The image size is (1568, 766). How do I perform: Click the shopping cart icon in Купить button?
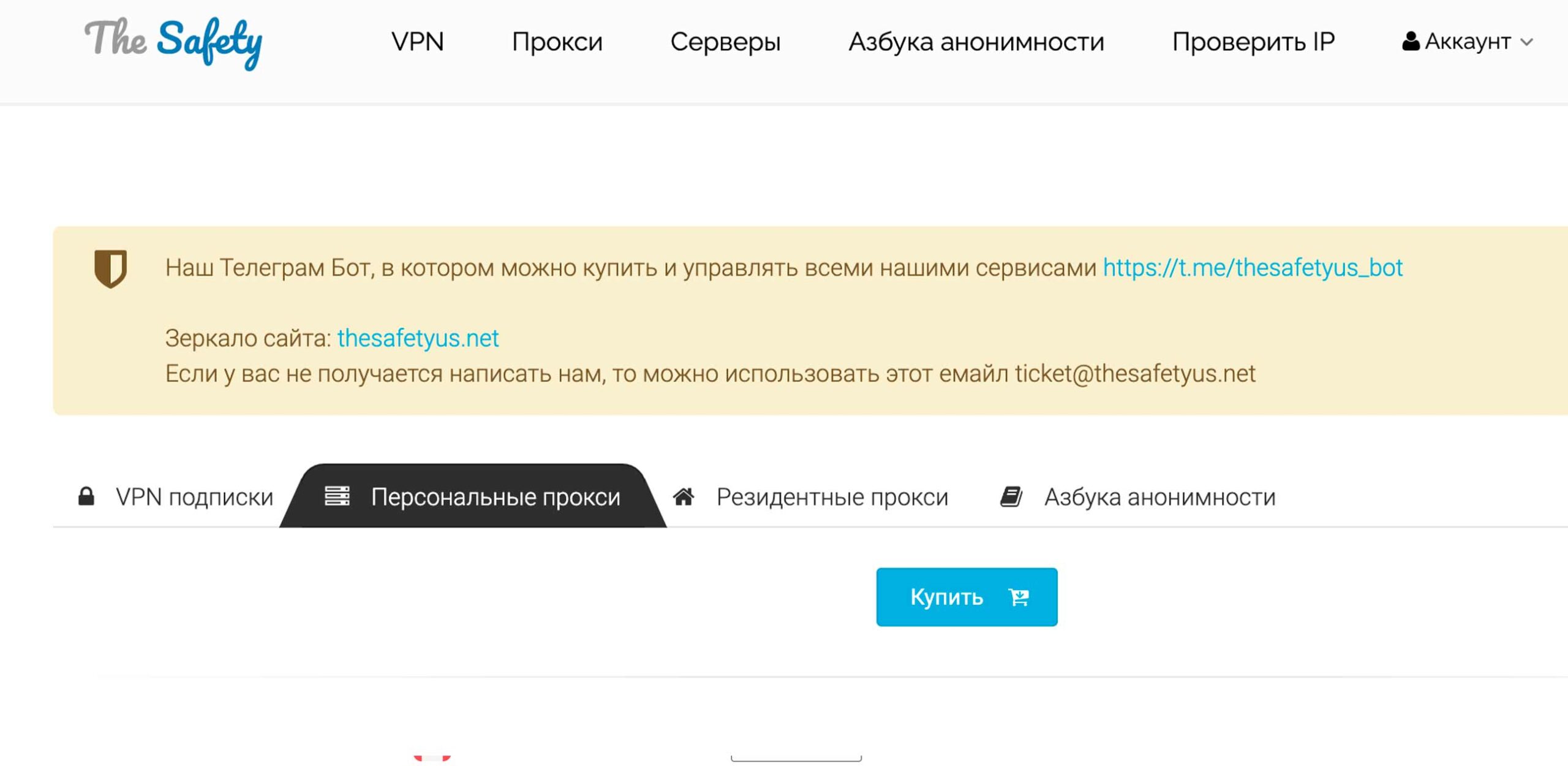coord(1019,597)
